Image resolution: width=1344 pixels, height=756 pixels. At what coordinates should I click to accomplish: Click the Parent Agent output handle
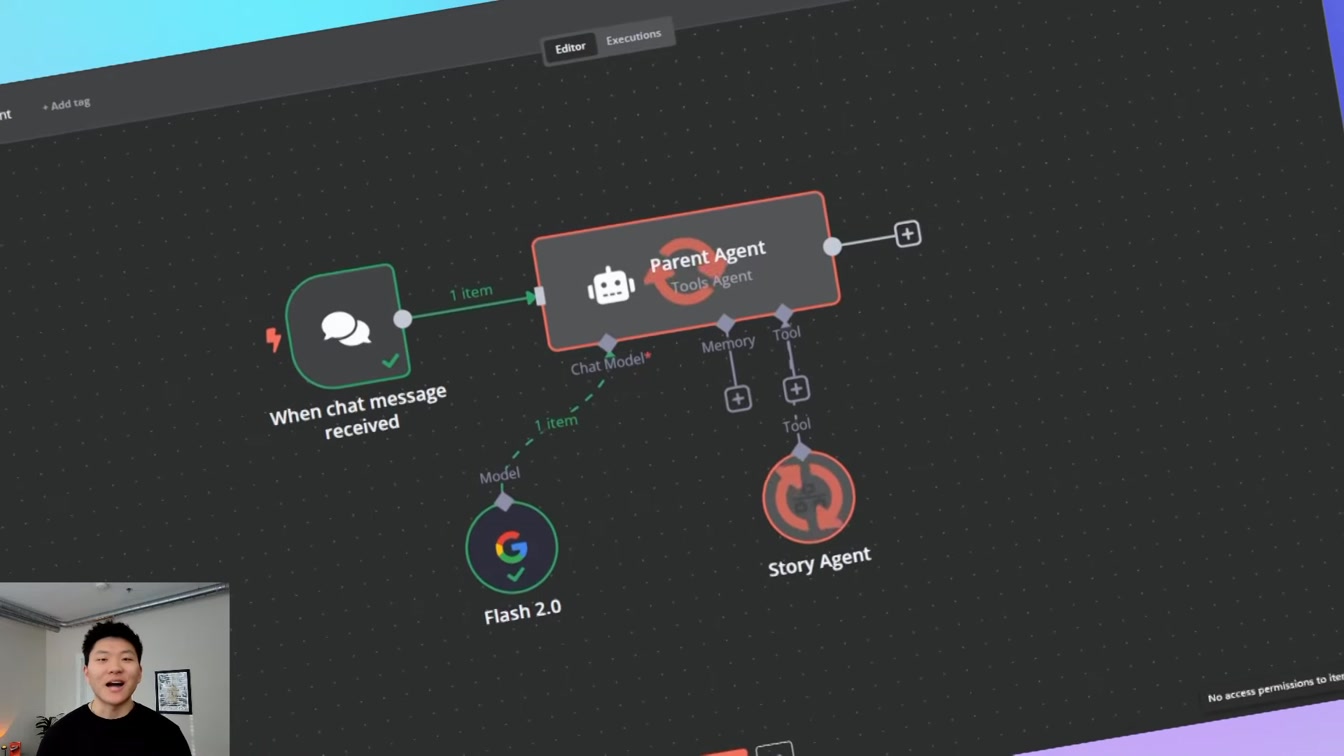(x=832, y=246)
